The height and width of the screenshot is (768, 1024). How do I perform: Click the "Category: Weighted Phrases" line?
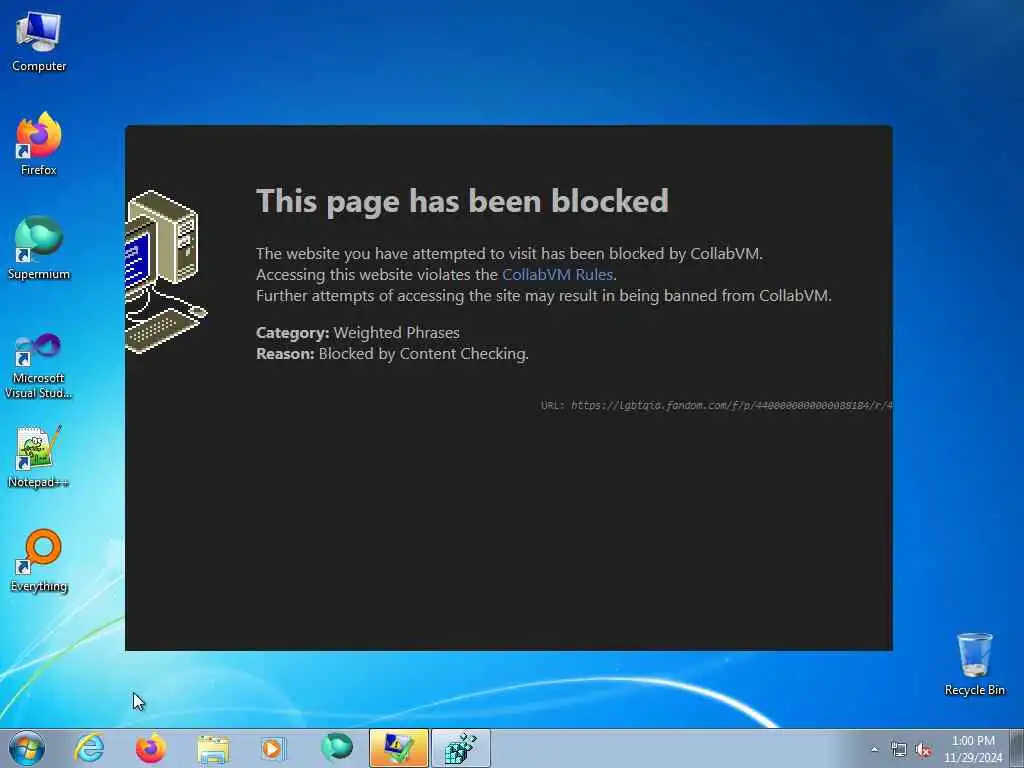pos(358,332)
